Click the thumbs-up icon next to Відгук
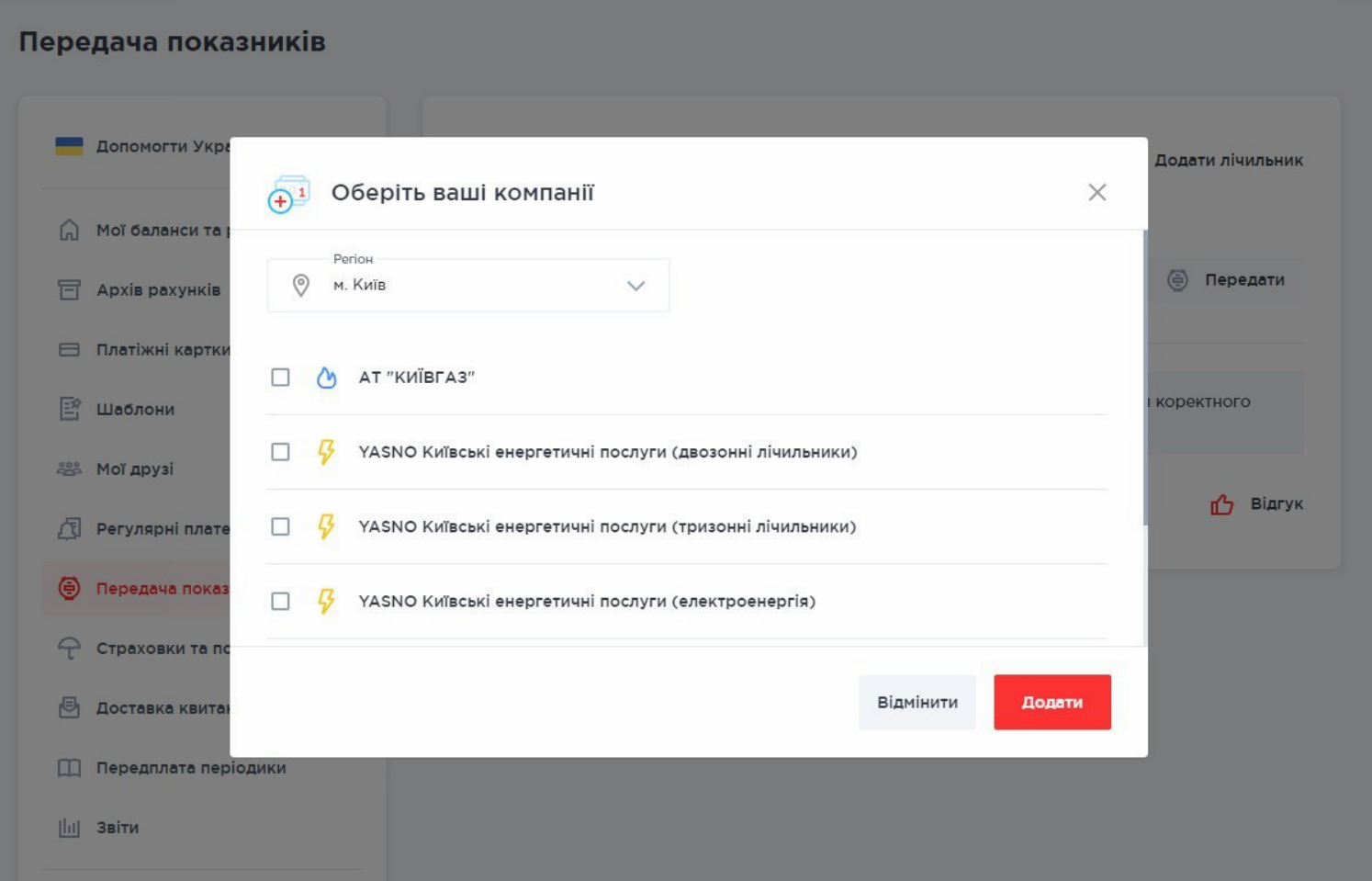This screenshot has height=881, width=1372. 1221,504
